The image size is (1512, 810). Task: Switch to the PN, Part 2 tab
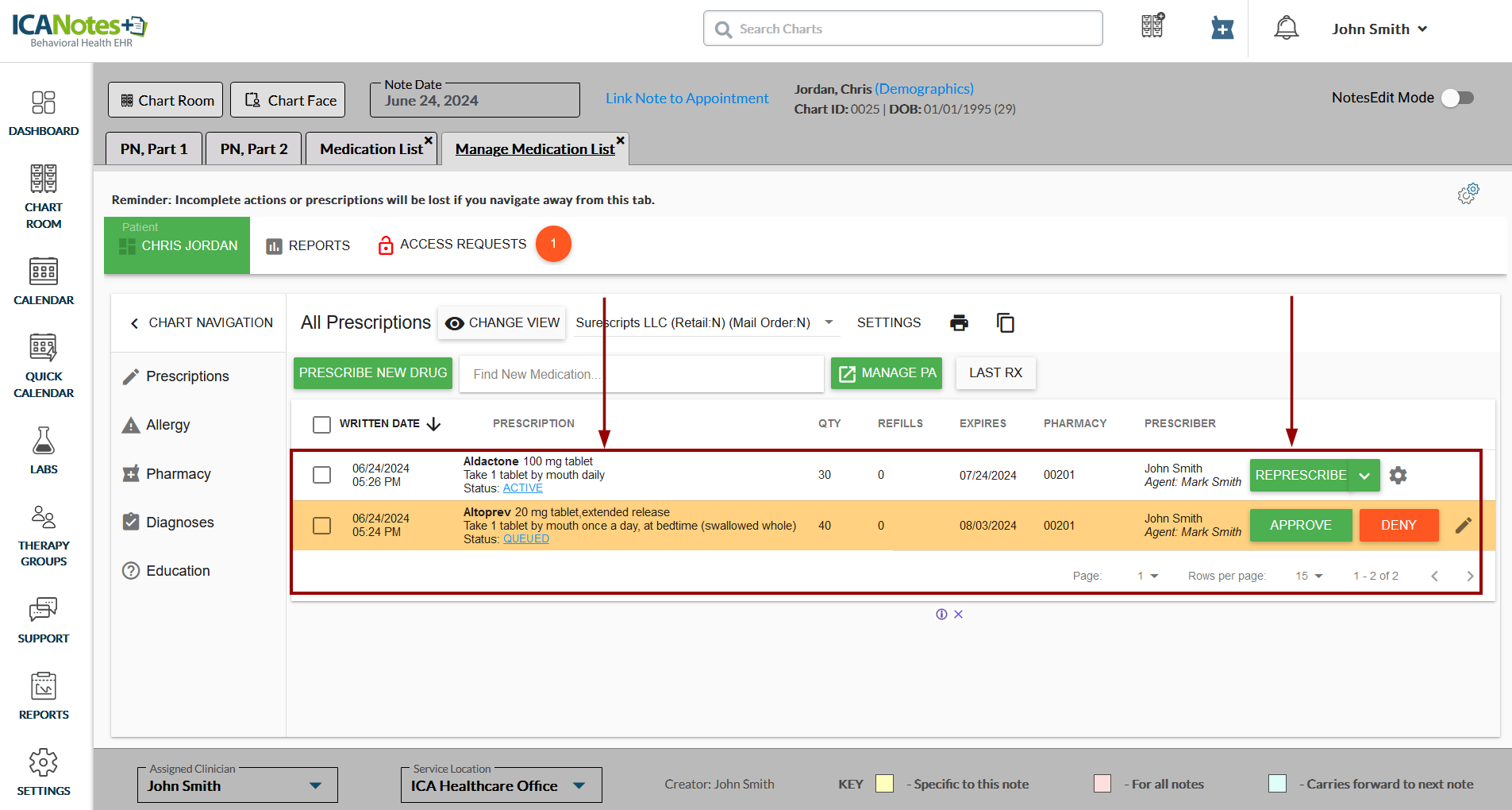coord(253,148)
